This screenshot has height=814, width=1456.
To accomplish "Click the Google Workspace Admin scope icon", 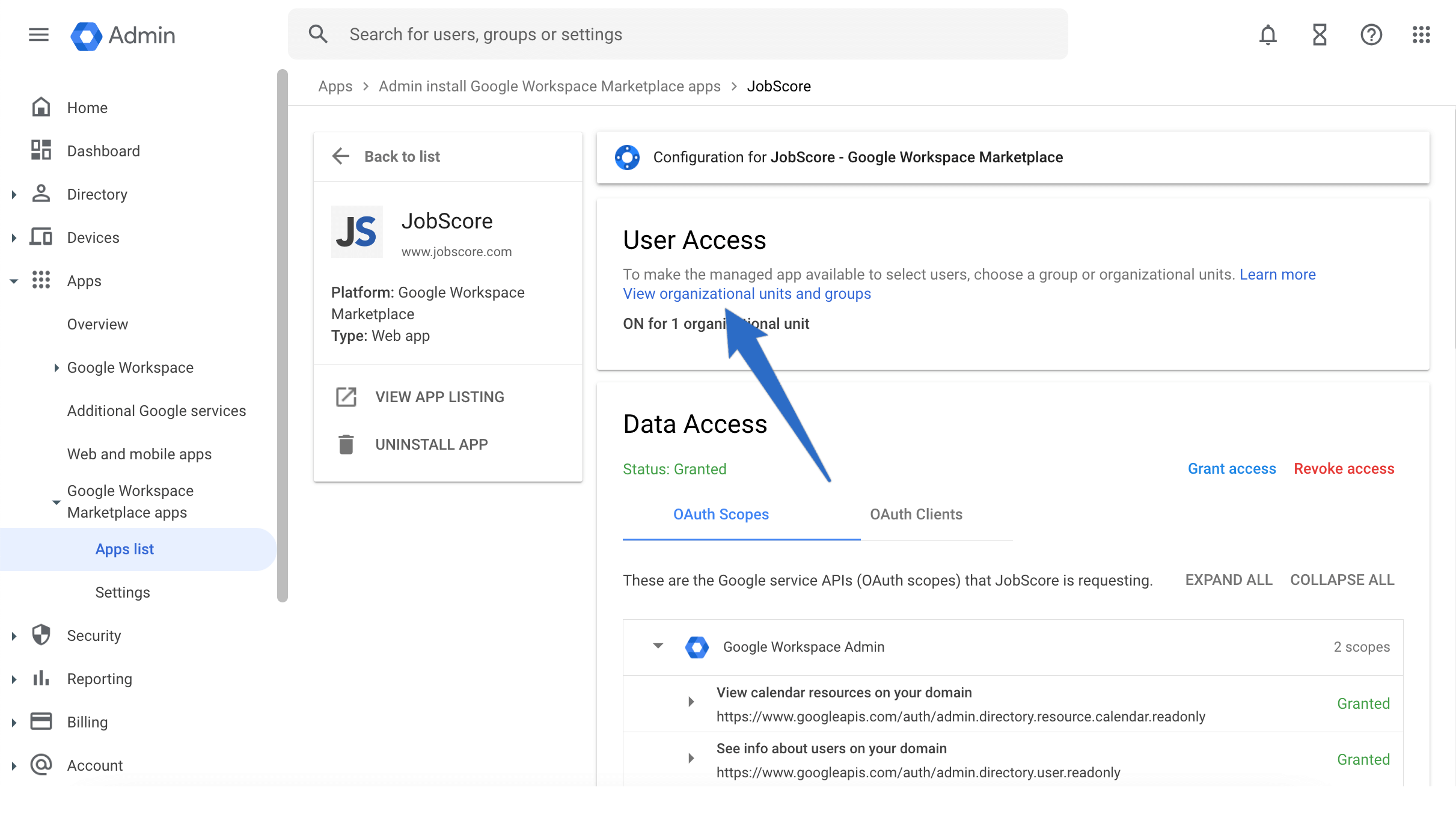I will point(697,647).
